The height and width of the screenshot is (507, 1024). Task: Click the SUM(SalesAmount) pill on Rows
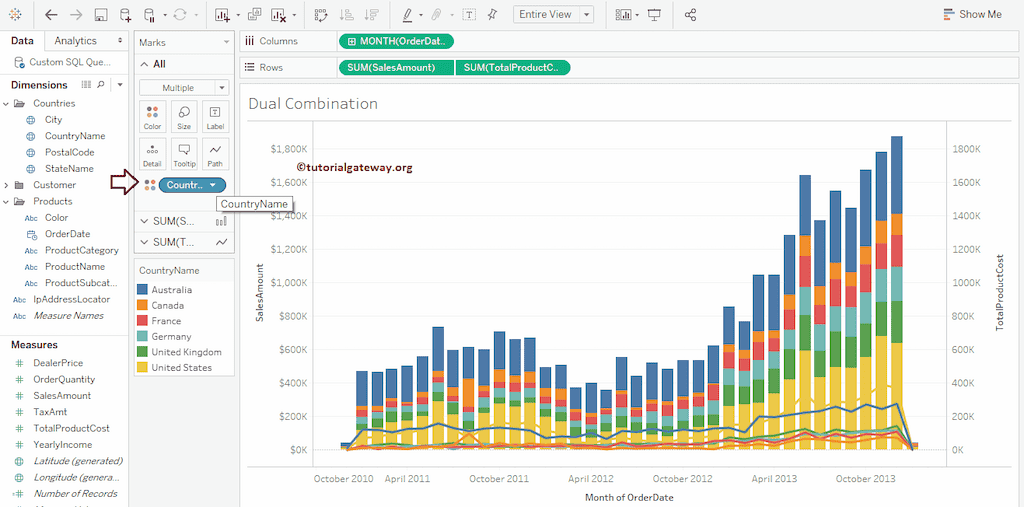(x=396, y=67)
